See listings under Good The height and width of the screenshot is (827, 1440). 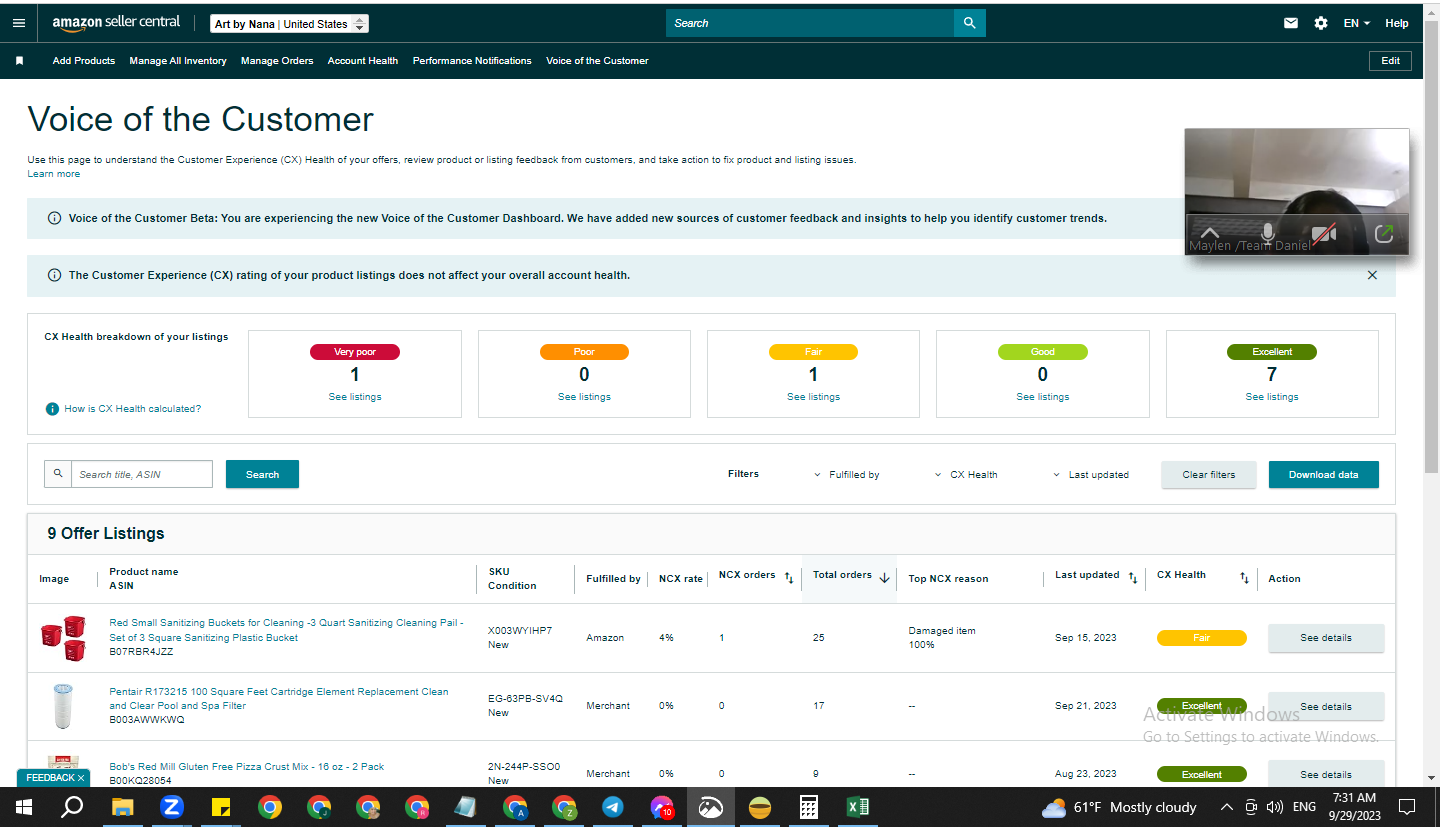click(1043, 397)
